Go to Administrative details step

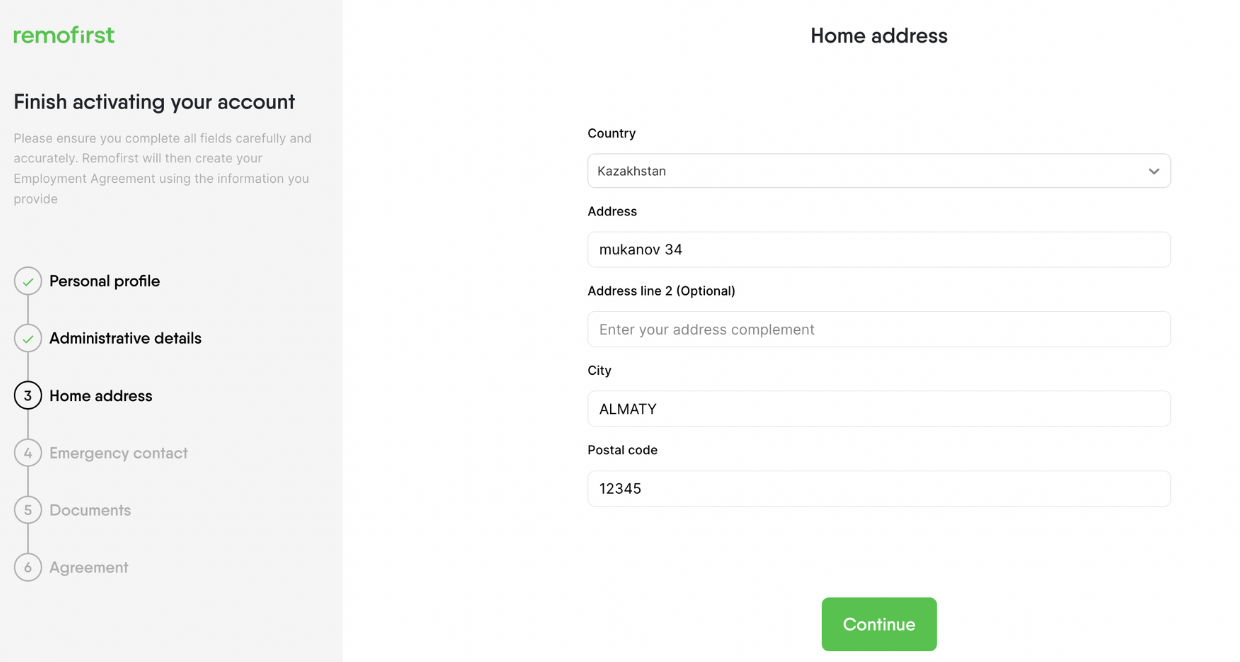coord(125,338)
